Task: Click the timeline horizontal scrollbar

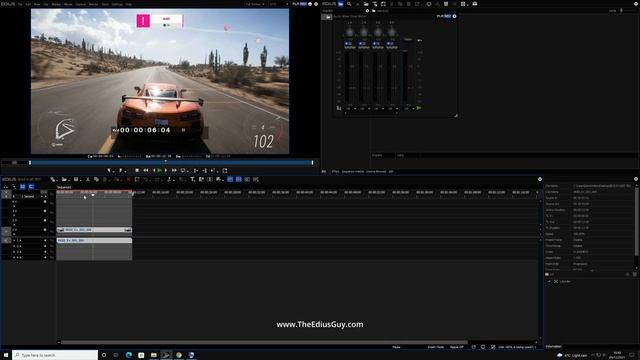Action: [x=264, y=342]
